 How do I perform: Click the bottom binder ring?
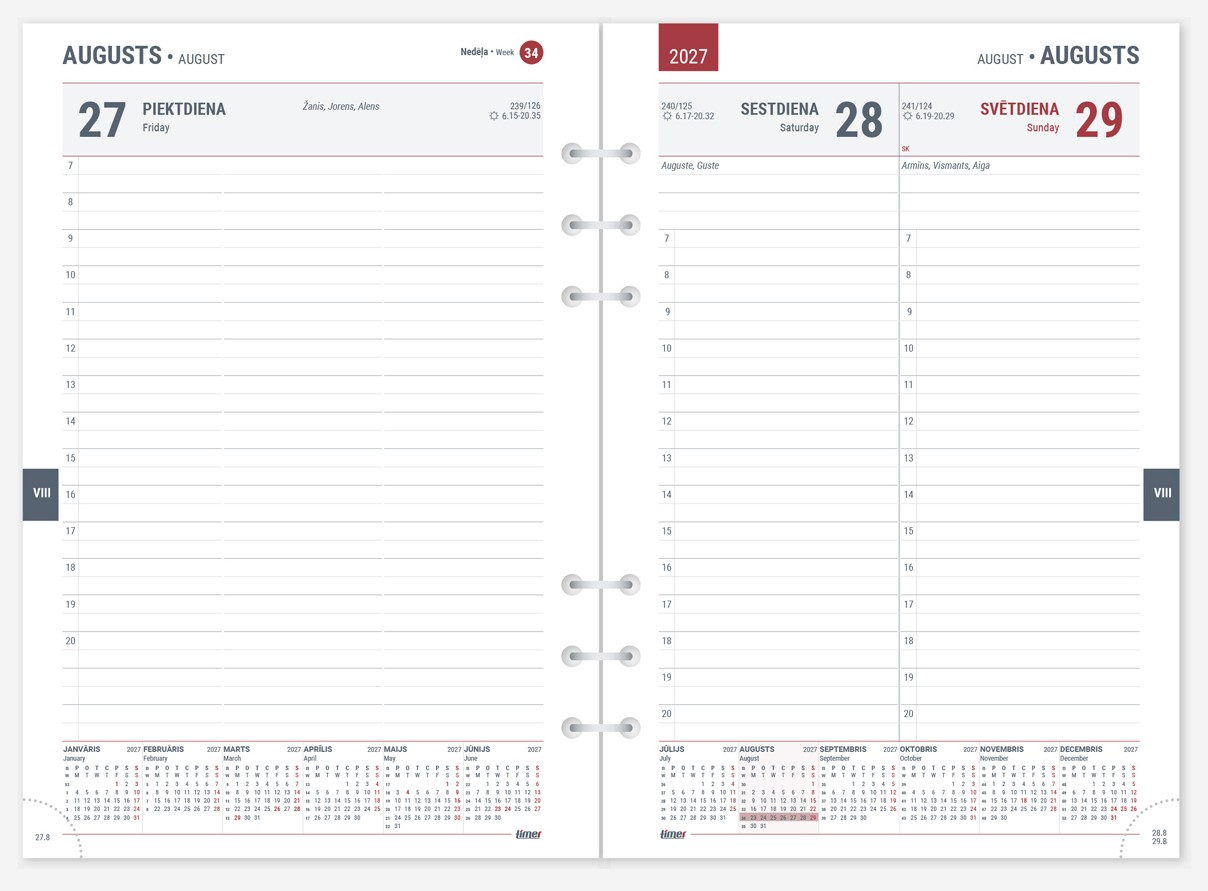600,727
